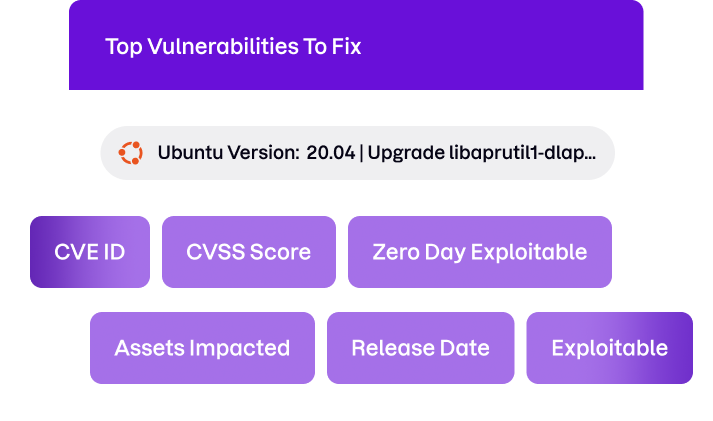The image size is (713, 421).
Task: Click the Upgrade libaprutil1-dlap text
Action: [x=478, y=153]
